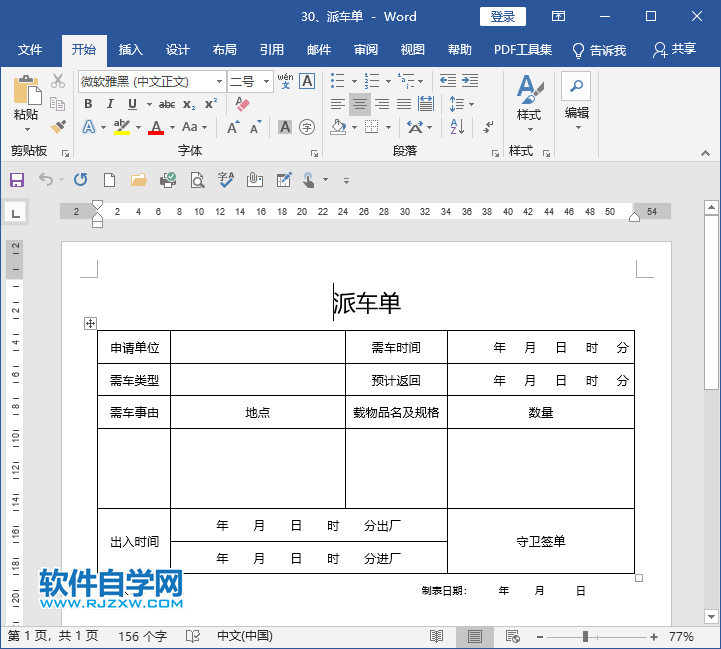The height and width of the screenshot is (649, 721).
Task: Open the font name dropdown
Action: tap(219, 82)
